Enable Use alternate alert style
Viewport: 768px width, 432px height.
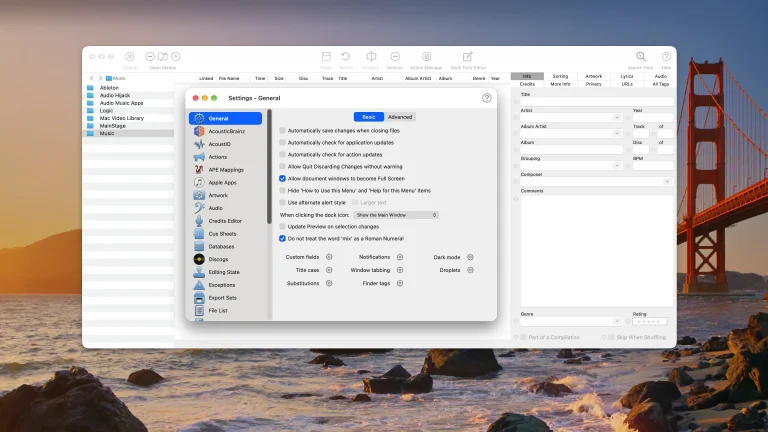[x=282, y=202]
